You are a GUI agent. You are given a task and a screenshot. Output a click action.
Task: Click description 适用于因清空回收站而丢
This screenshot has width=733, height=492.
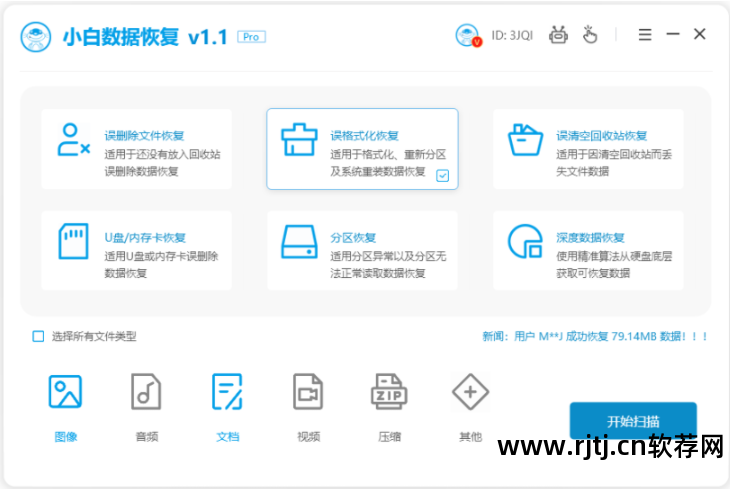tap(614, 154)
